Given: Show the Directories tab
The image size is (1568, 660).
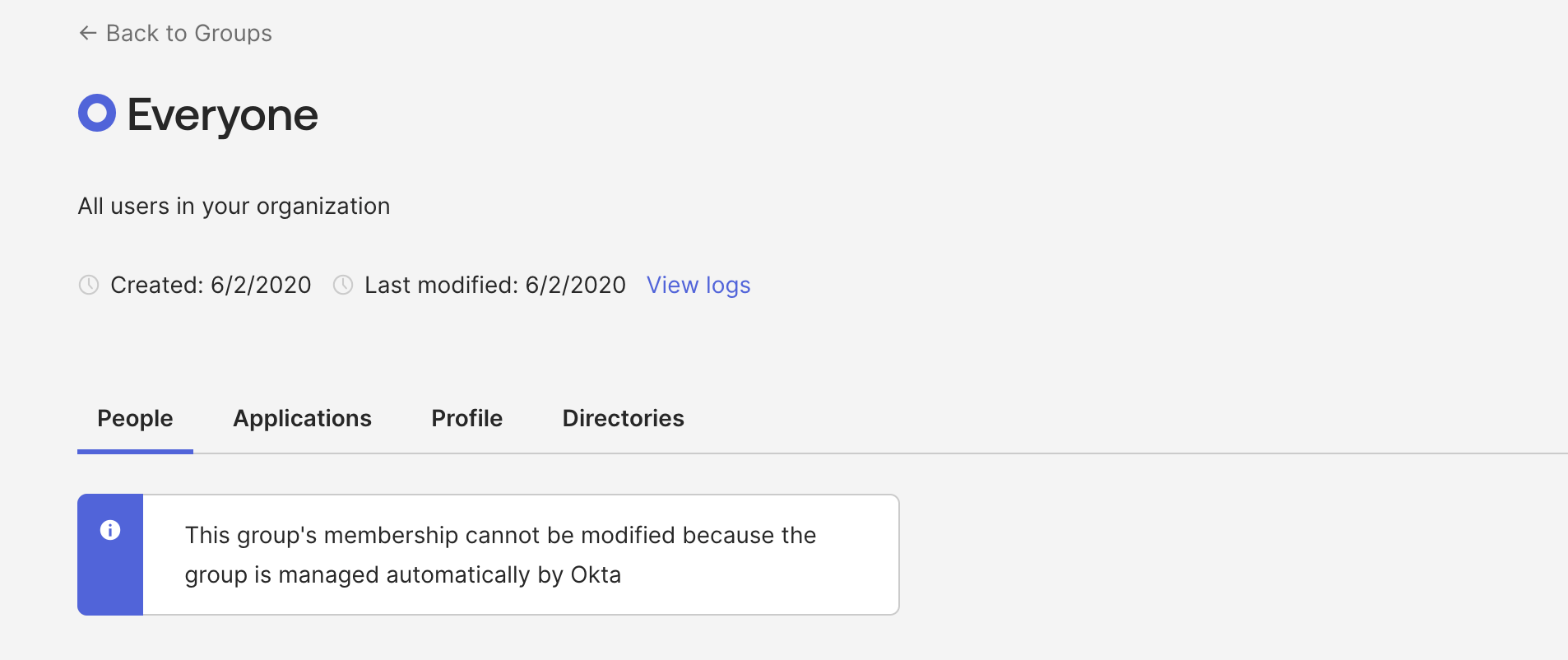Looking at the screenshot, I should tap(623, 418).
